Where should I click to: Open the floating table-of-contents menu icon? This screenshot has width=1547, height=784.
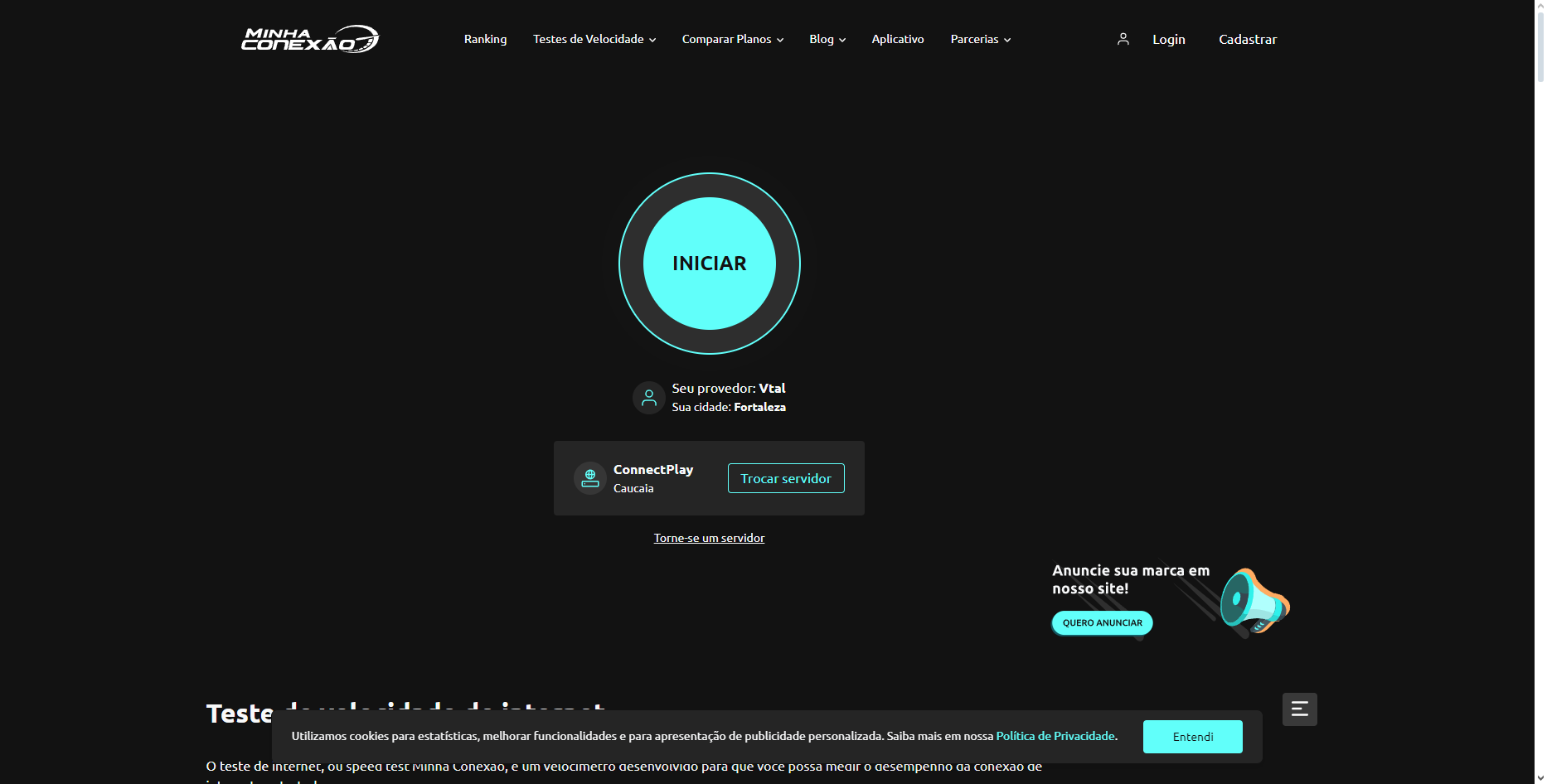[1300, 709]
